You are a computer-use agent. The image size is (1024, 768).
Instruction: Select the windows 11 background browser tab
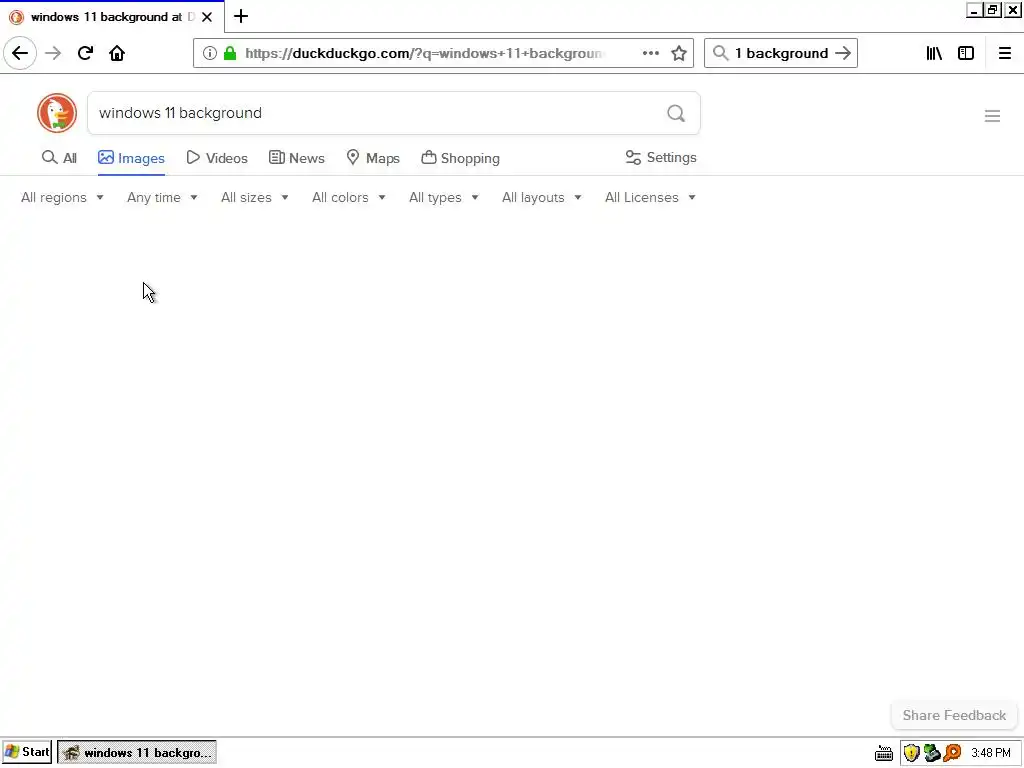pyautogui.click(x=111, y=17)
